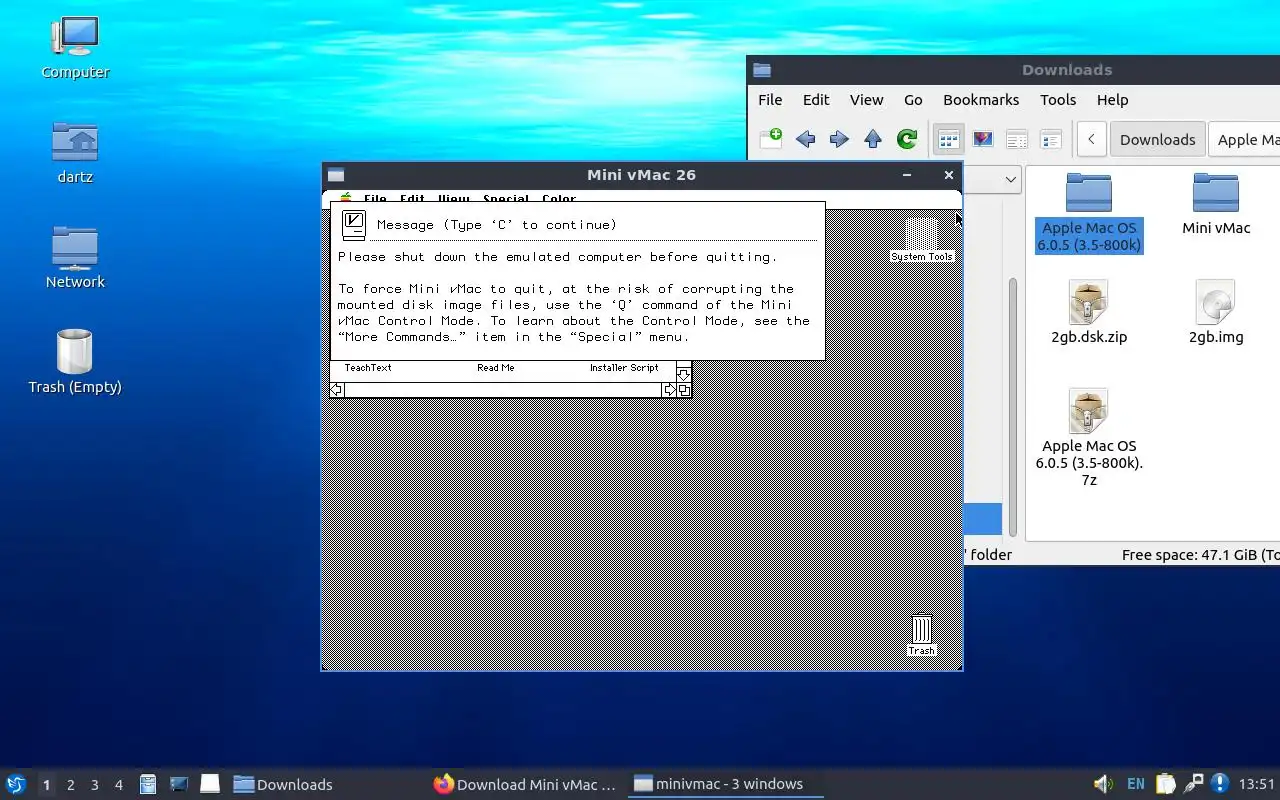1280x800 pixels.
Task: Click New Tab icon in Downloads toolbar
Action: tap(771, 139)
